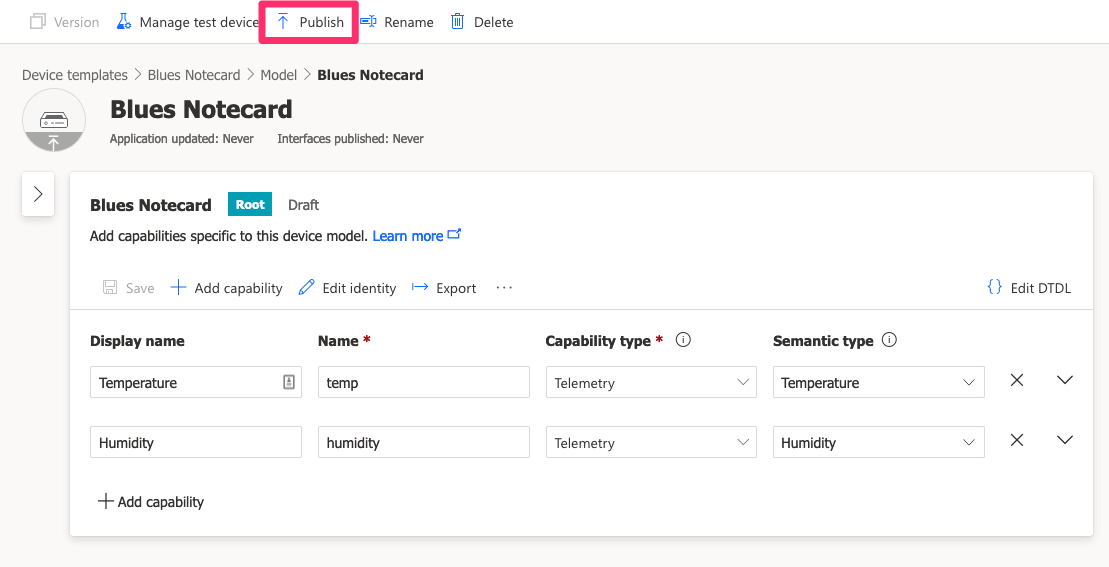Click Rename in the top toolbar

[397, 22]
